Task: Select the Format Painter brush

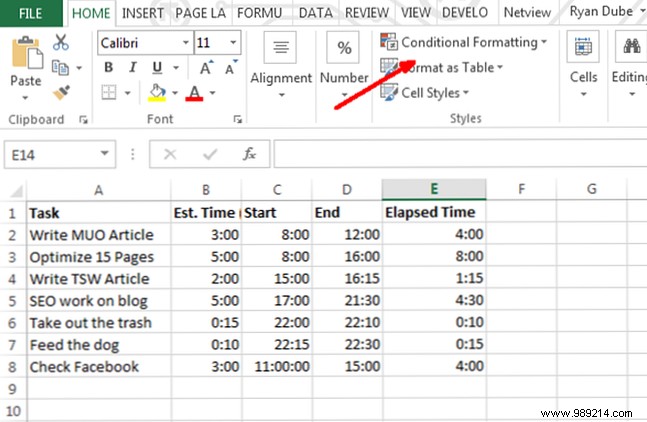Action: pos(61,92)
